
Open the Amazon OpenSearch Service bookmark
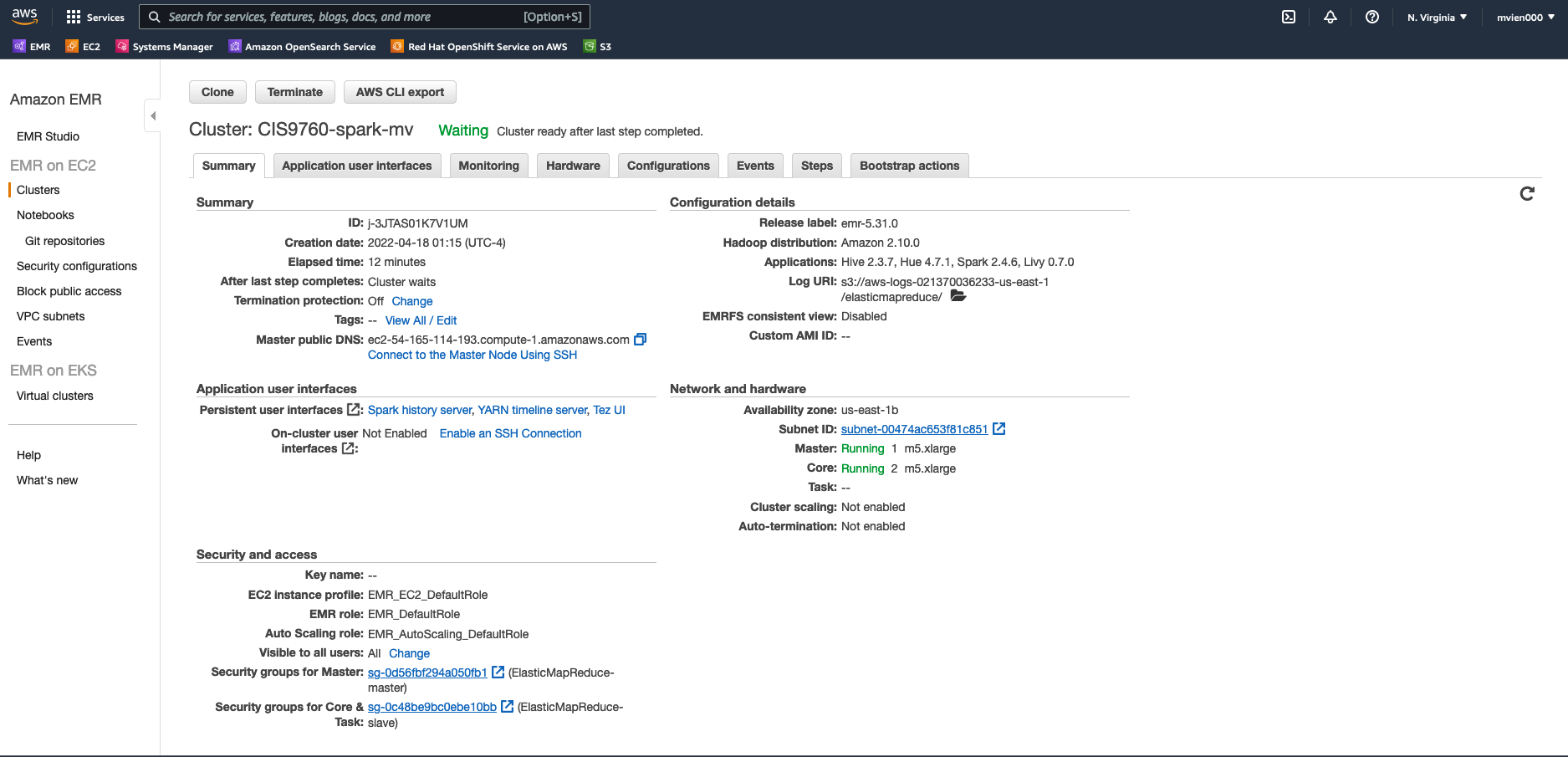click(303, 47)
